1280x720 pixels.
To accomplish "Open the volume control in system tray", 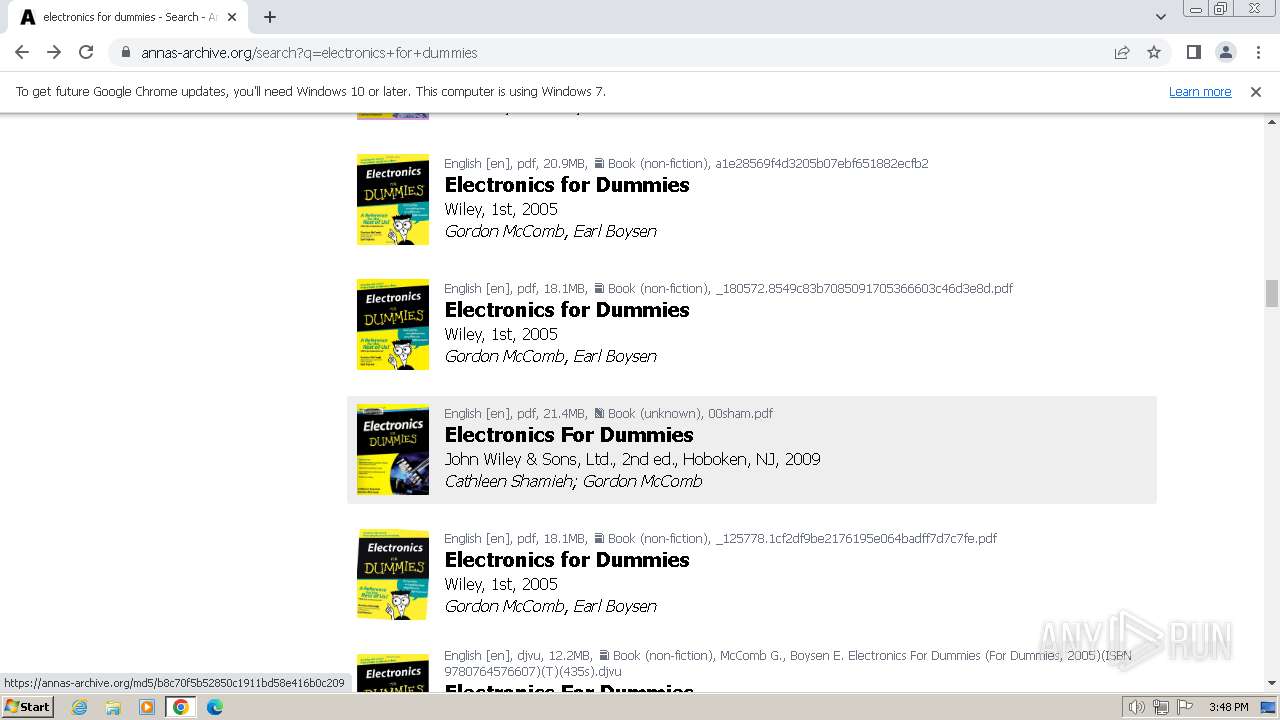I will tap(1137, 707).
